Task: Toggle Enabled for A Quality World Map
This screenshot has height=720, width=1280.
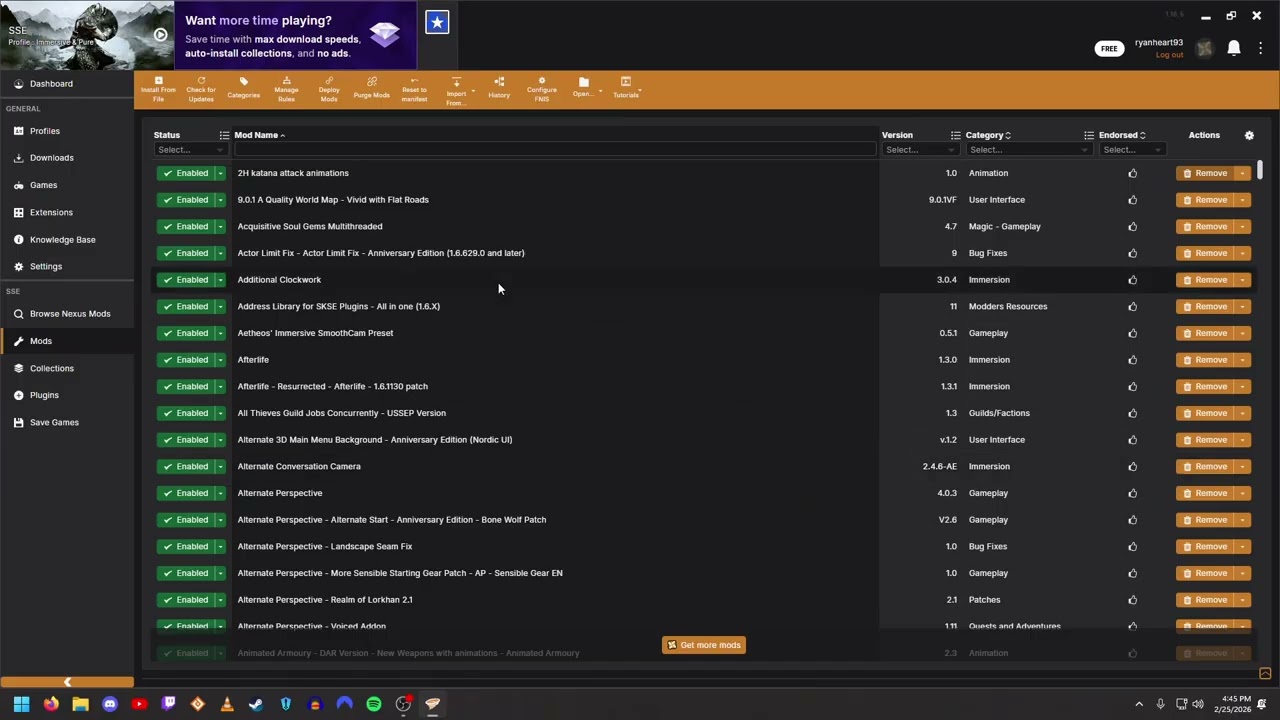Action: (x=185, y=200)
